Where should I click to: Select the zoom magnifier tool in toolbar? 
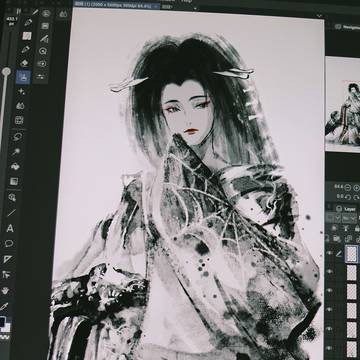(x=13, y=197)
